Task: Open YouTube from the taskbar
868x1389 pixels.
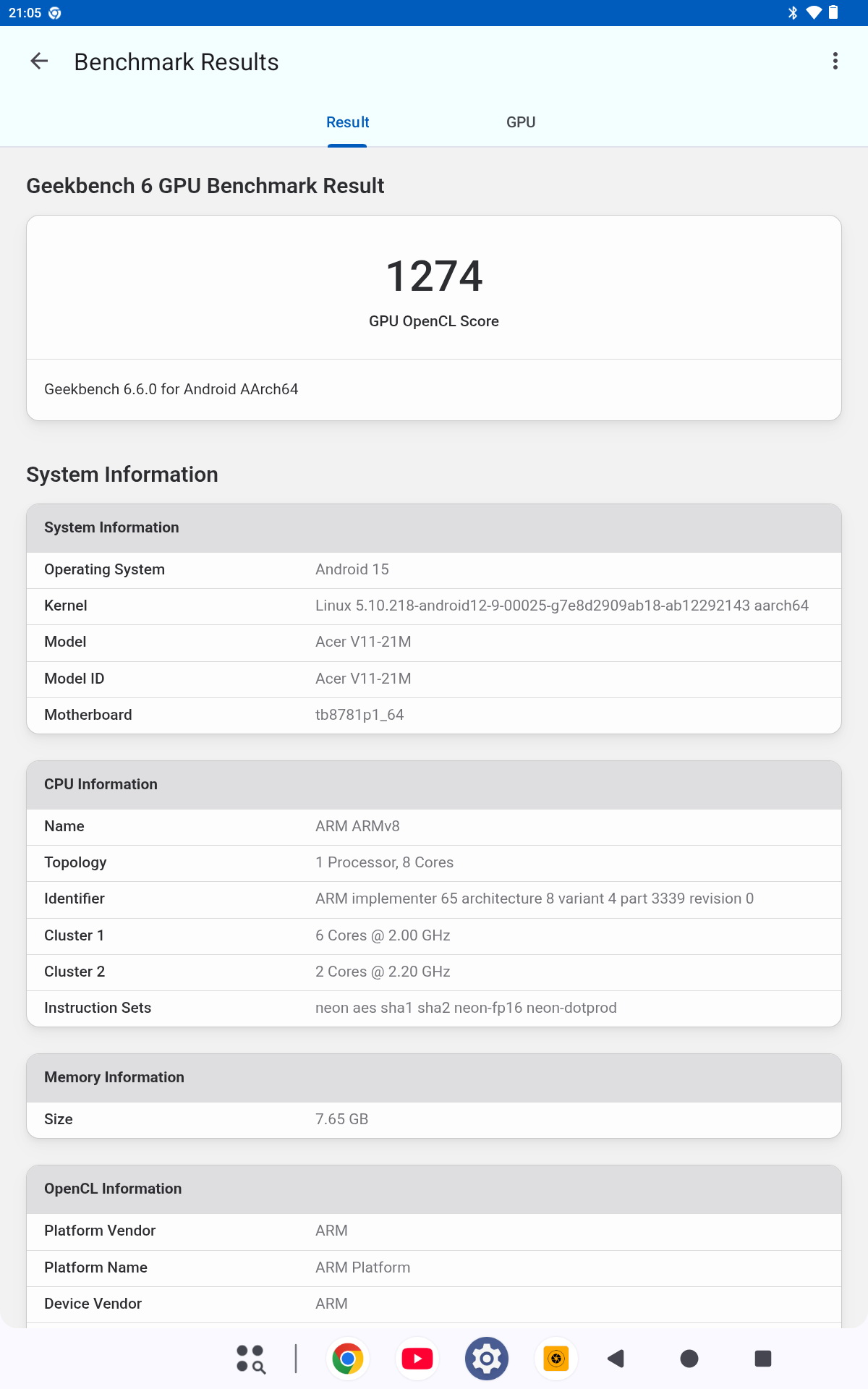Action: tap(417, 1359)
